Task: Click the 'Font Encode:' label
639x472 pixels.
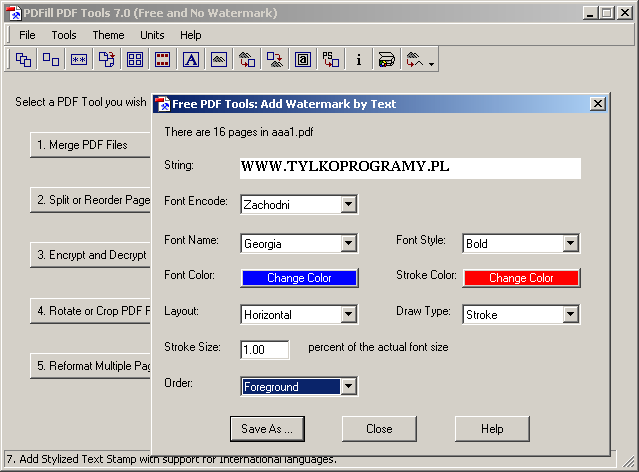Action: [x=196, y=201]
